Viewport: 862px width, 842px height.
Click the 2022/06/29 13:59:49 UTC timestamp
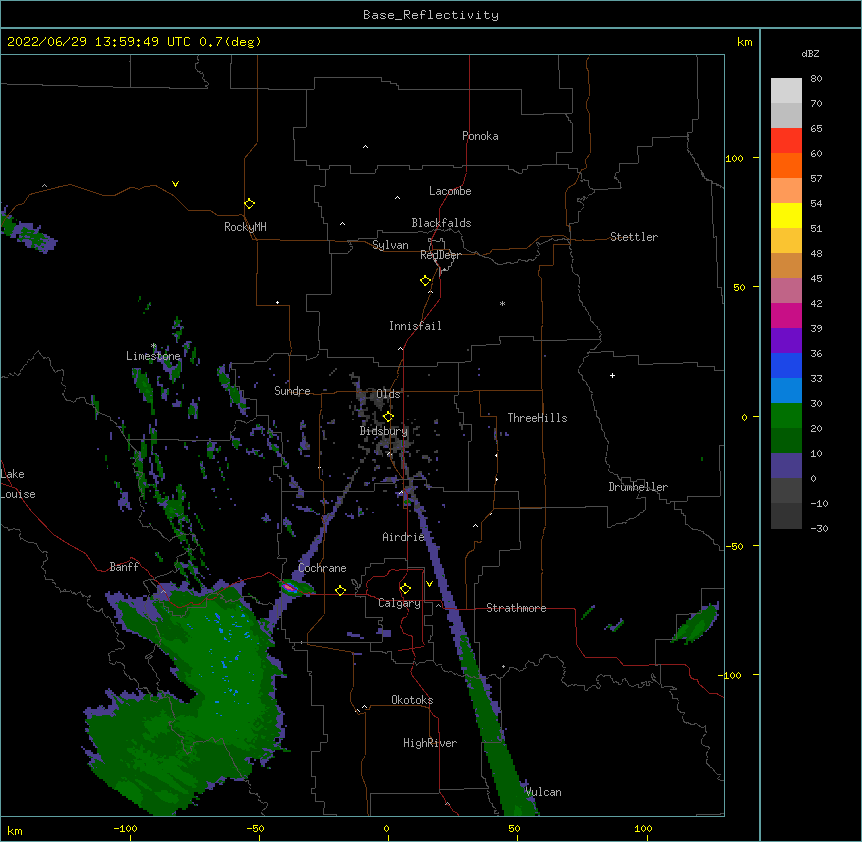[99, 42]
